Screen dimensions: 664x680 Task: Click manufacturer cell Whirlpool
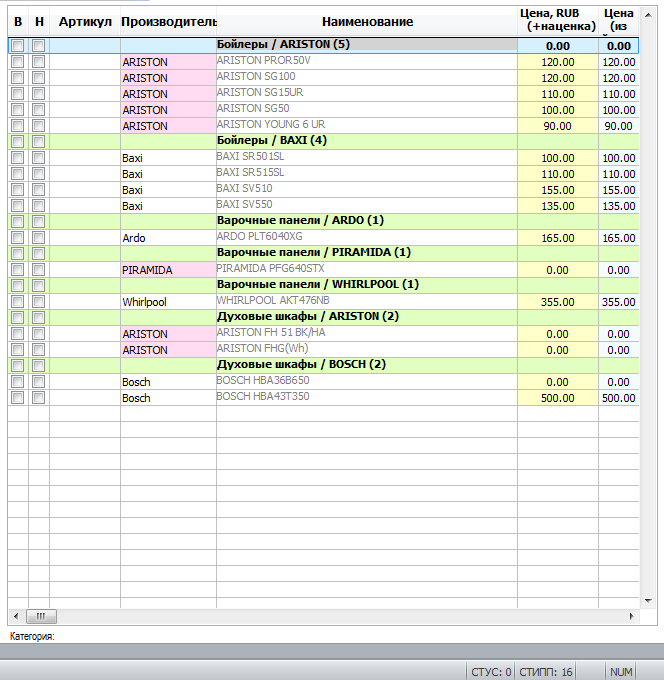click(168, 302)
